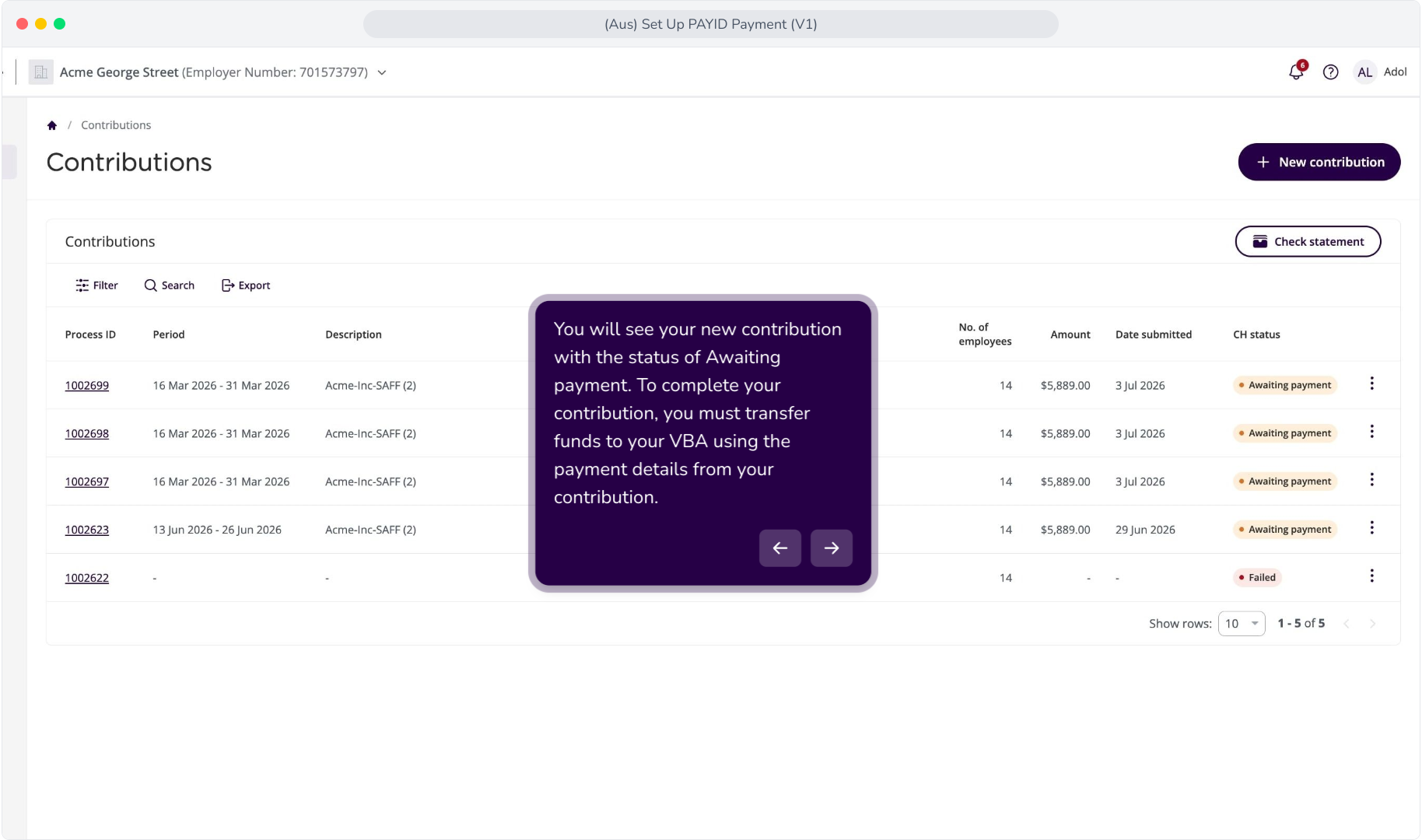Open process ID 1002698 link
1422x840 pixels.
tap(87, 434)
